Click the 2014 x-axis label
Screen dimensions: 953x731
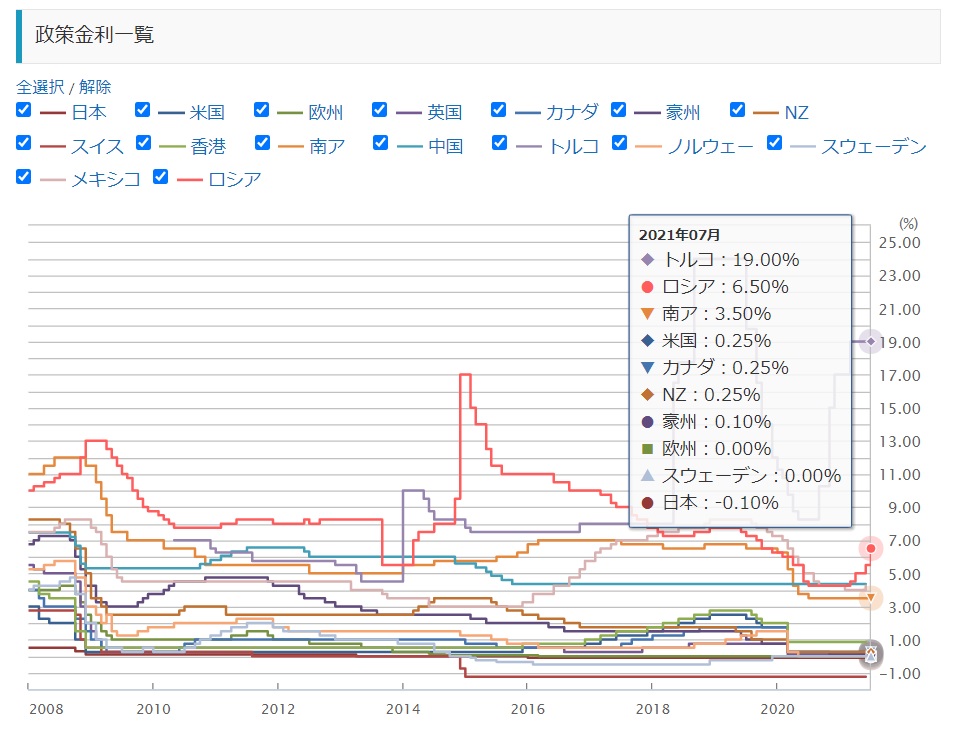click(403, 709)
